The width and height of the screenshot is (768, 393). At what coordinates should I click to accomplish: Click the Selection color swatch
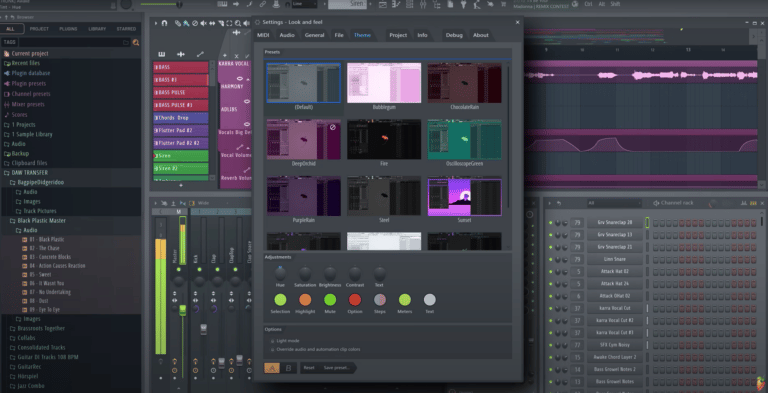[280, 300]
